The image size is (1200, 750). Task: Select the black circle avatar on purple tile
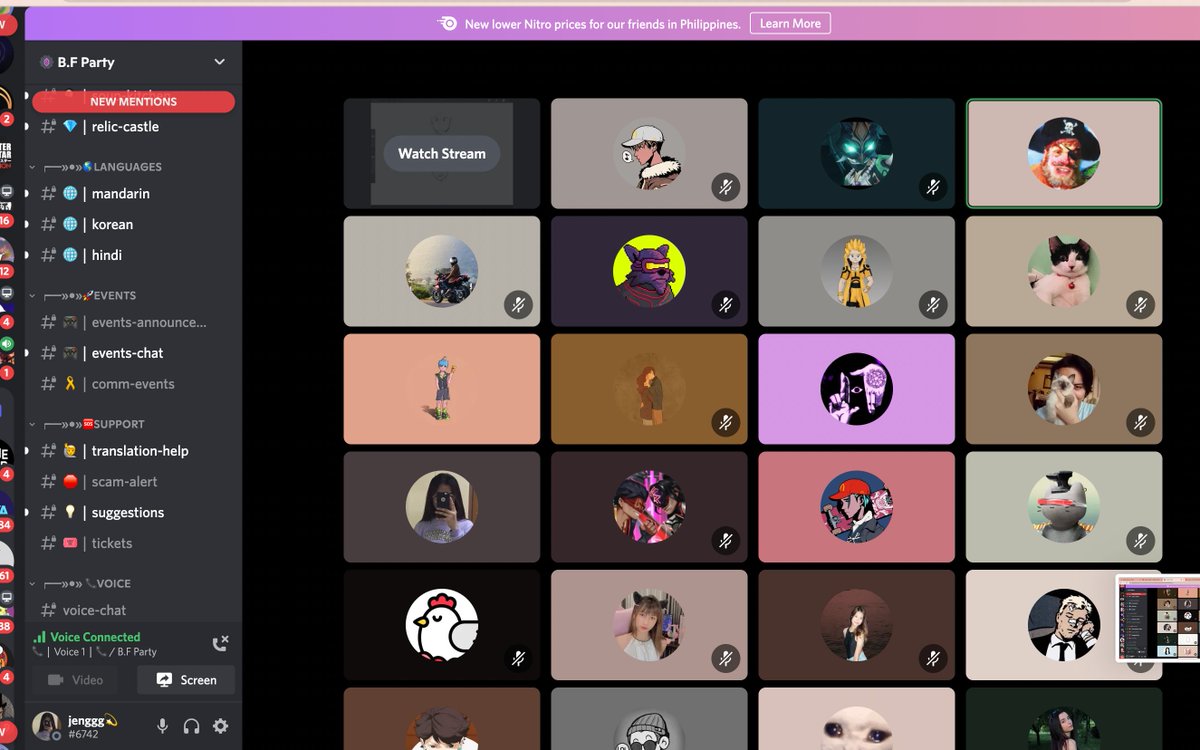857,389
